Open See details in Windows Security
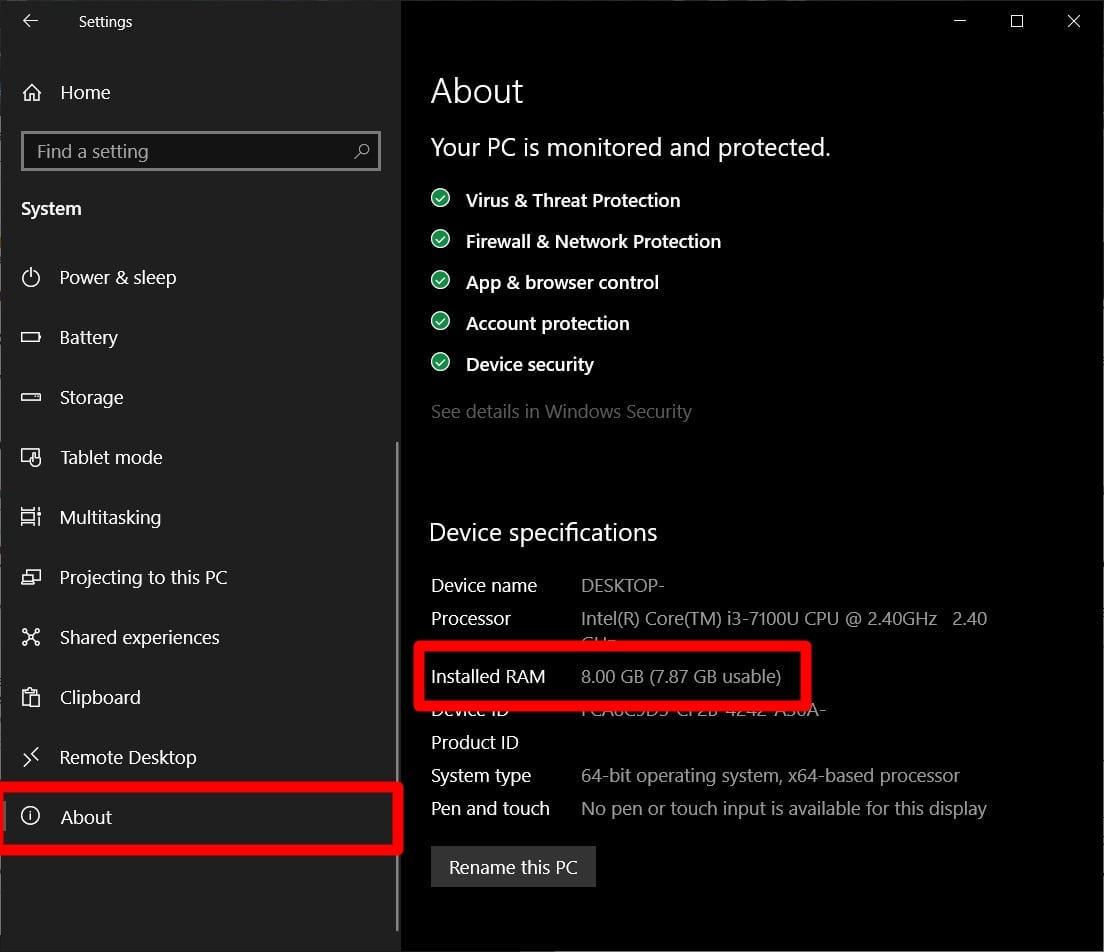 click(561, 411)
